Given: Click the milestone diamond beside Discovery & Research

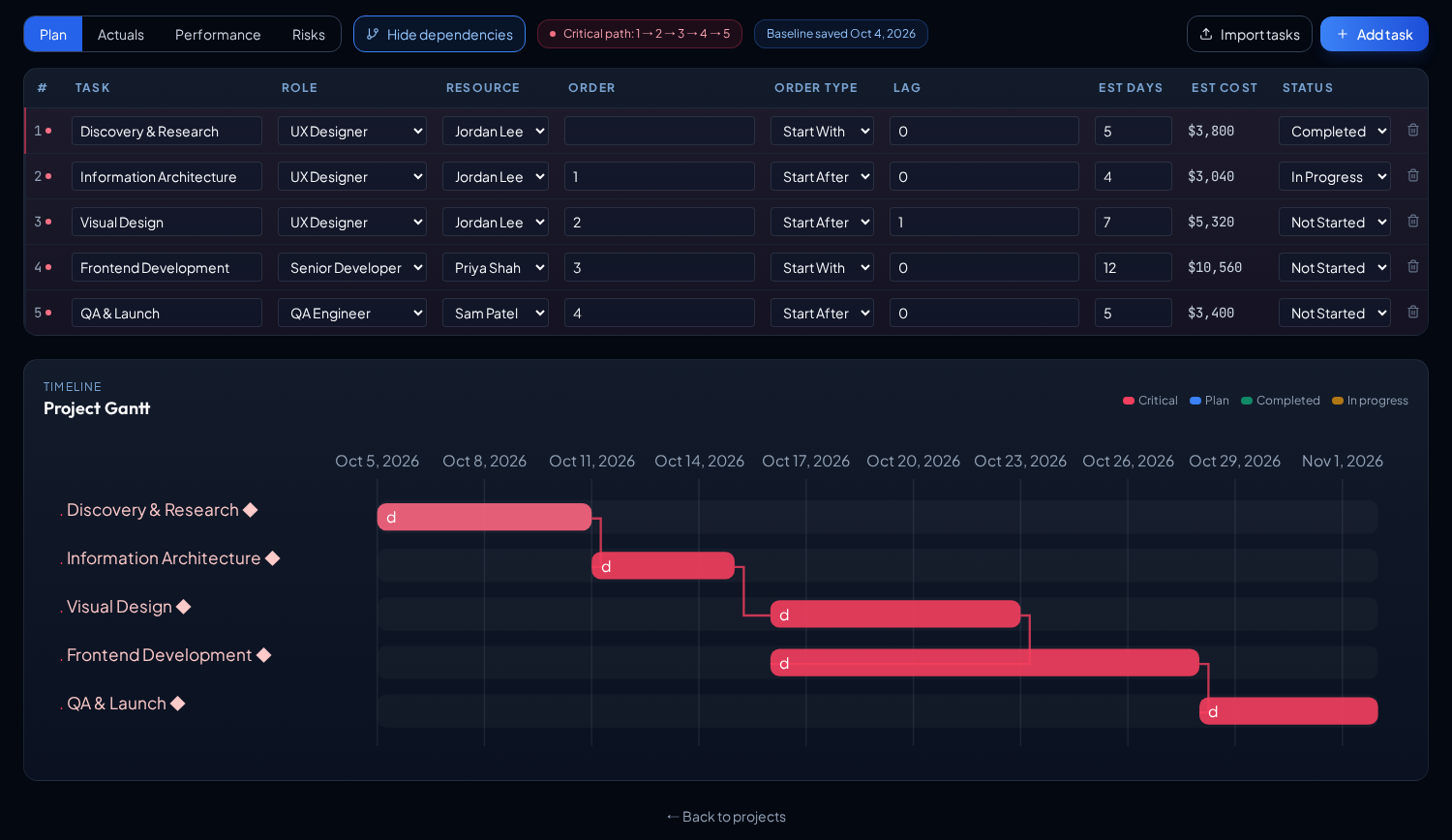Looking at the screenshot, I should tap(251, 510).
